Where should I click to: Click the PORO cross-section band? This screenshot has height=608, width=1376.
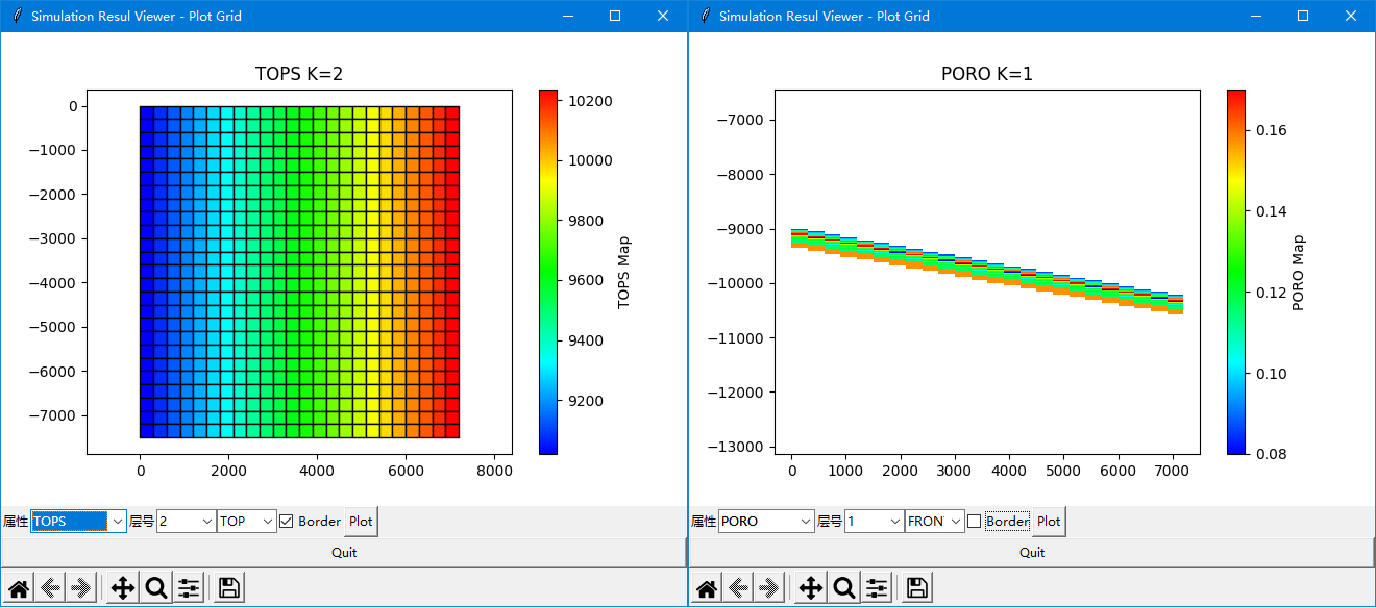click(987, 272)
